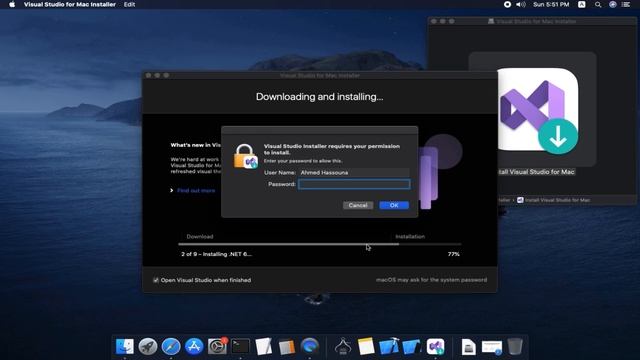Open the Apple menu

[12, 4]
